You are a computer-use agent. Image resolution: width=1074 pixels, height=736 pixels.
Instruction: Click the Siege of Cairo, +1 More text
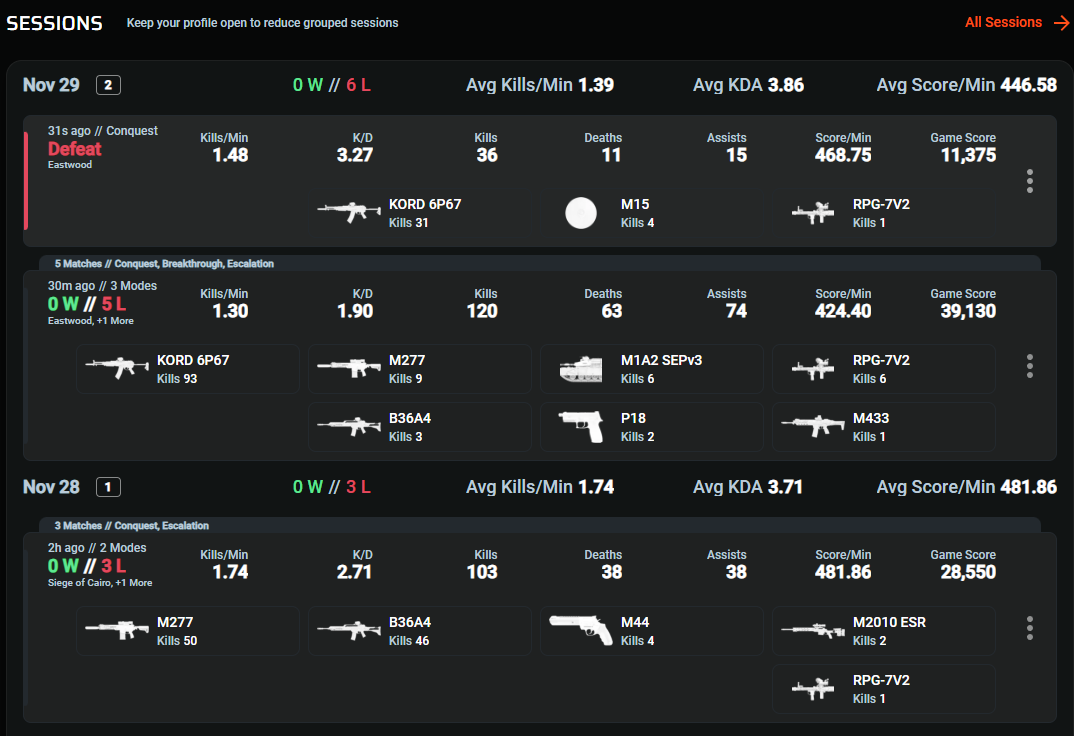click(x=100, y=583)
